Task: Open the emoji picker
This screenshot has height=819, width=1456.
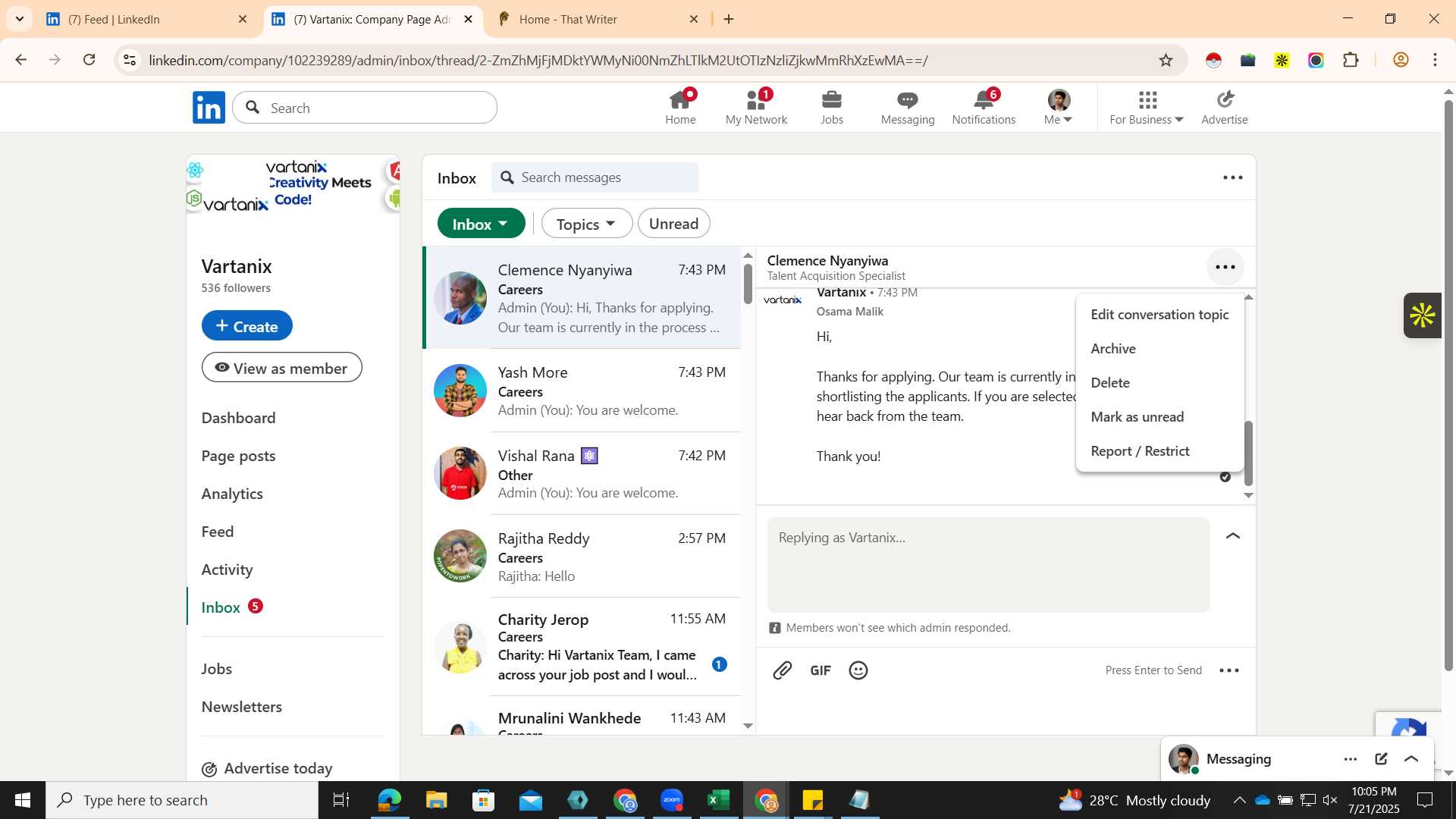Action: pos(858,670)
